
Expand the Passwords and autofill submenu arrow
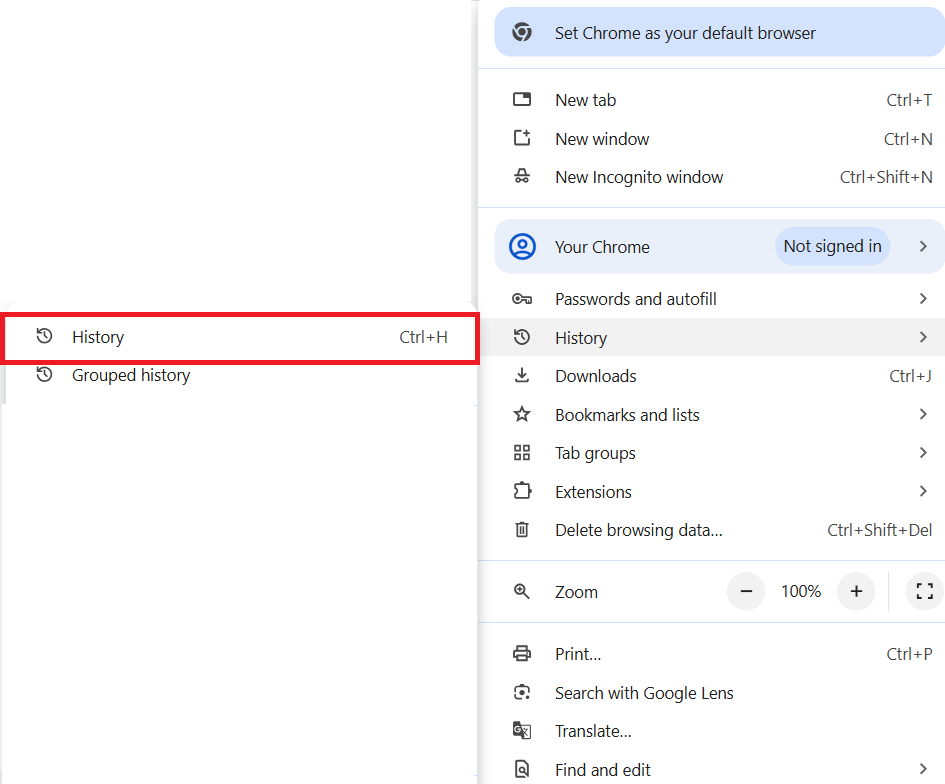[x=923, y=298]
